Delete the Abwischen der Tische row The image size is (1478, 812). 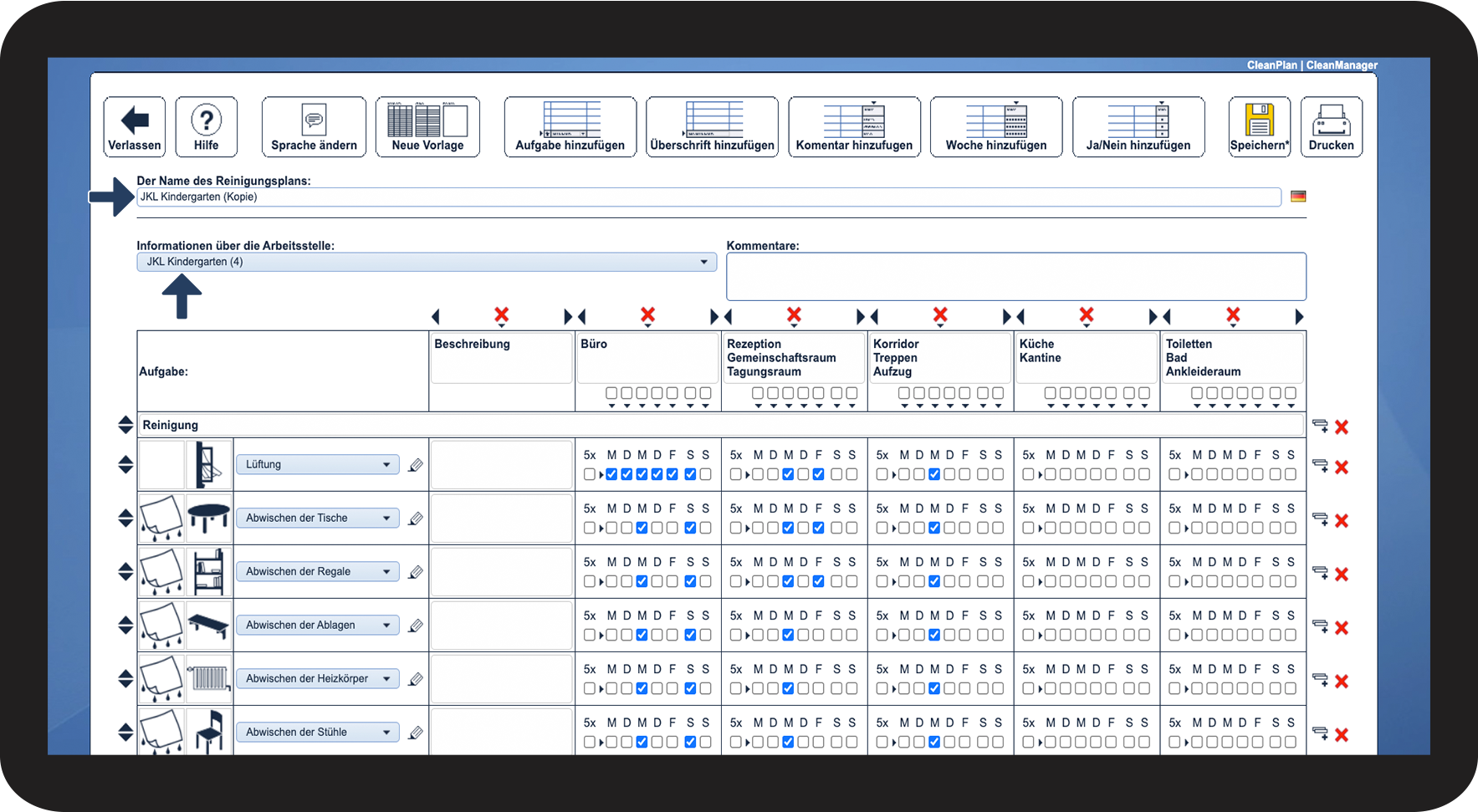tap(1342, 520)
